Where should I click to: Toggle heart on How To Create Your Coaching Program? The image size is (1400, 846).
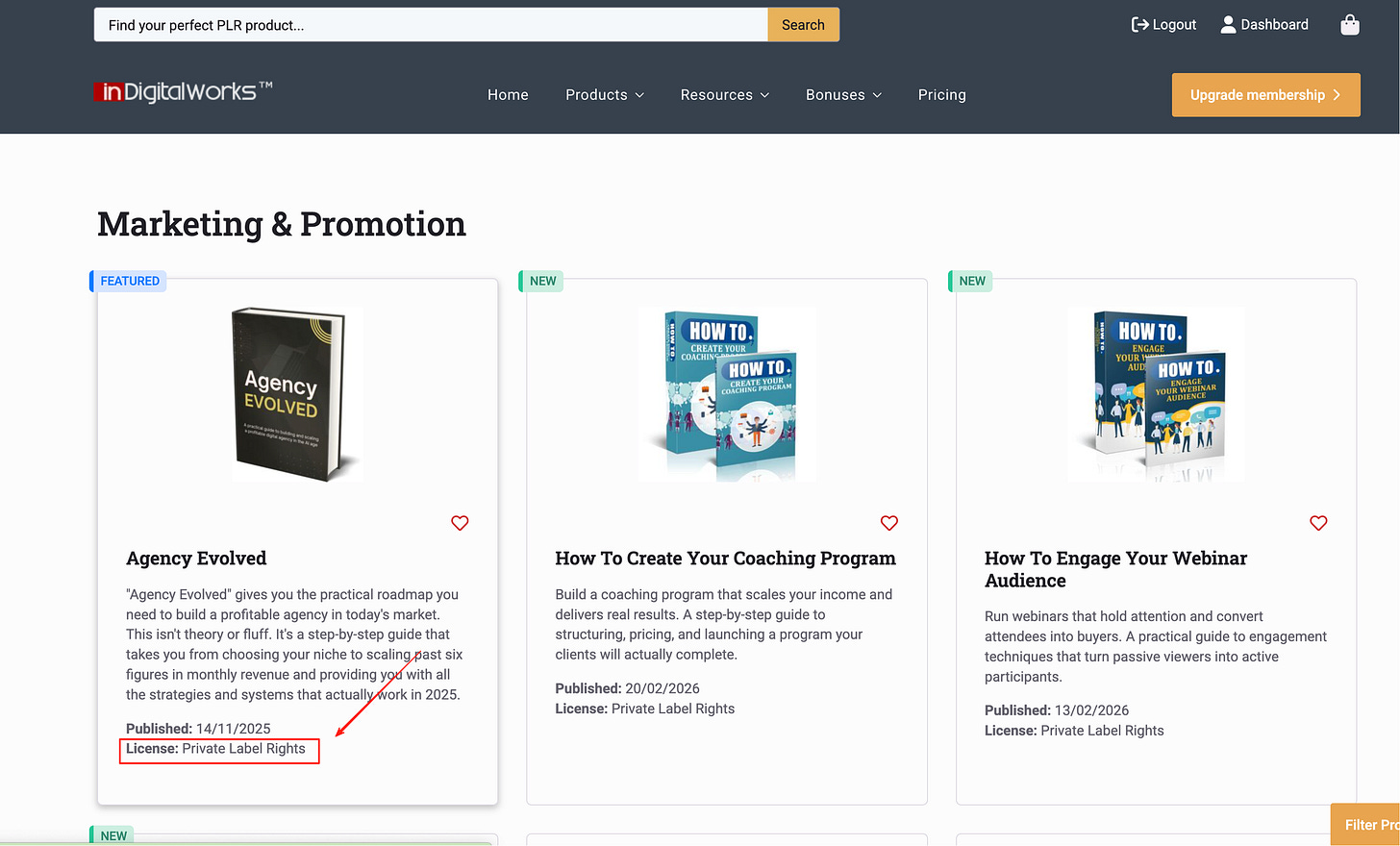(x=889, y=523)
